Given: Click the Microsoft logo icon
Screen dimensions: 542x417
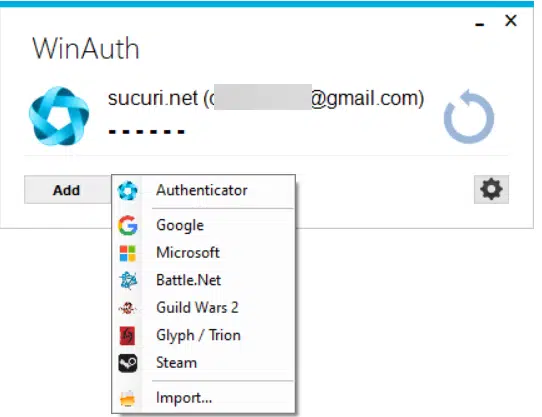Looking at the screenshot, I should [x=128, y=253].
